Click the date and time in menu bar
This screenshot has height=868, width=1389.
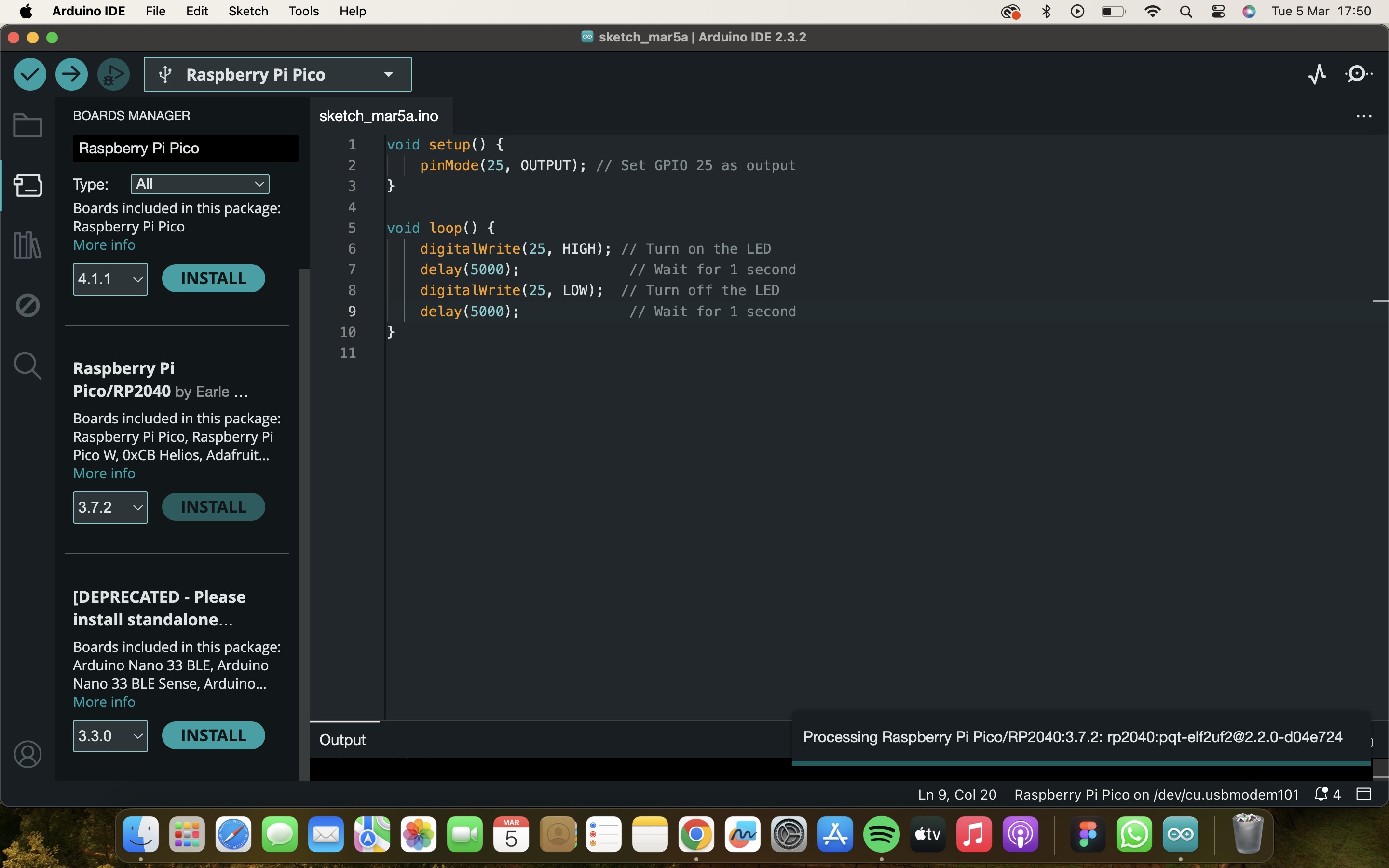[1321, 12]
